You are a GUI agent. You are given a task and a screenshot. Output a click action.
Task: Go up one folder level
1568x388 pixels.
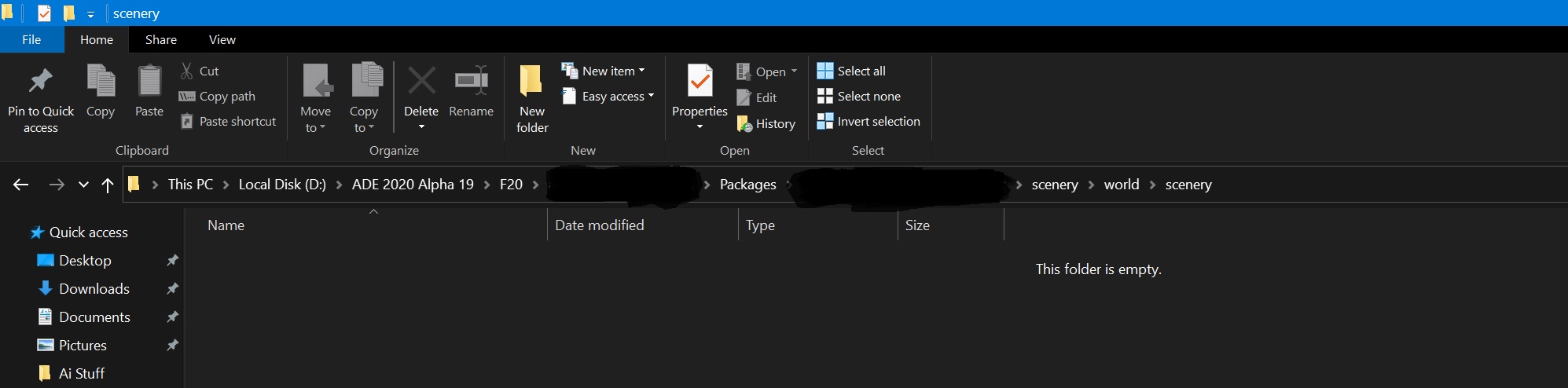tap(108, 185)
